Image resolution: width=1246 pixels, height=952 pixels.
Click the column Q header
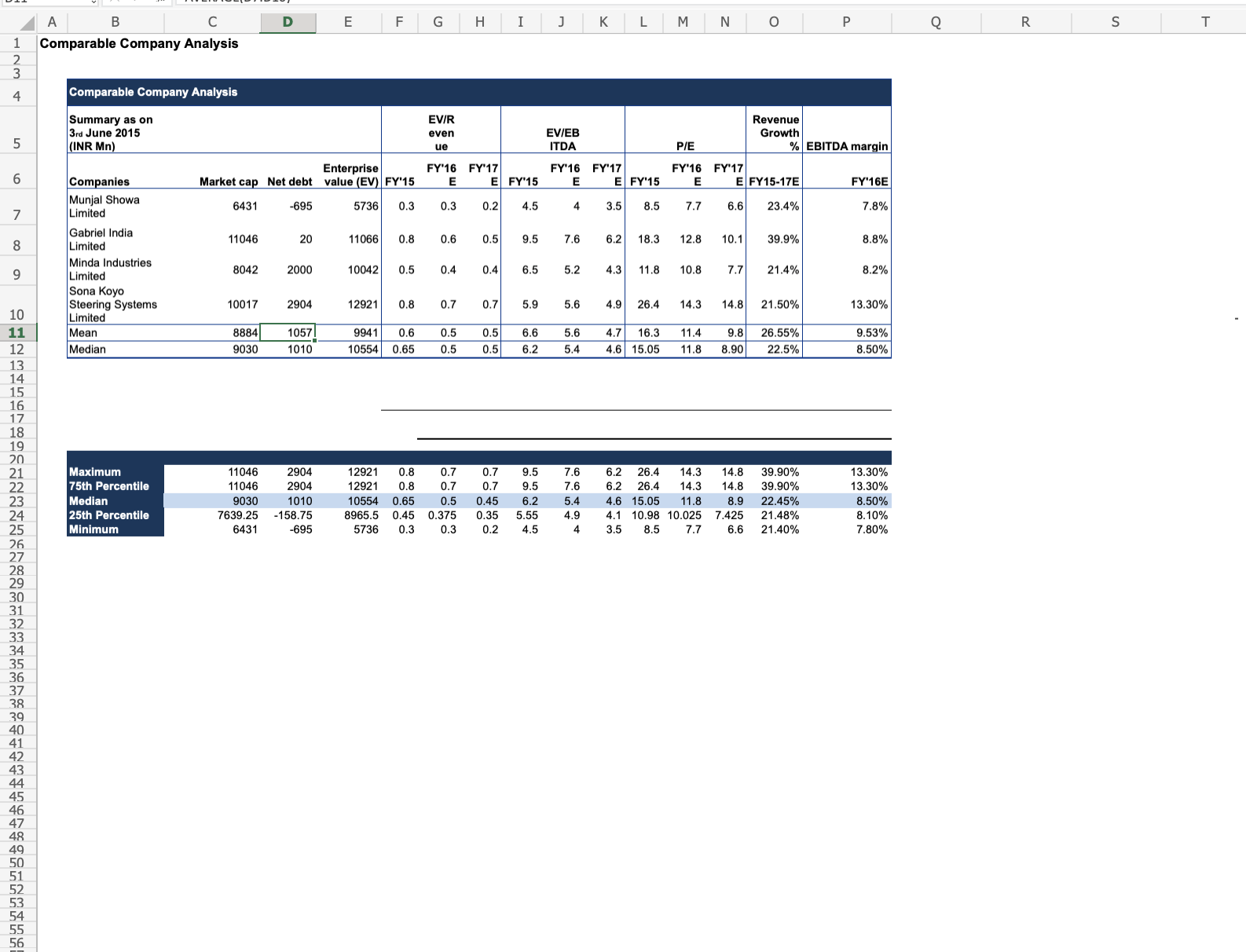coord(936,23)
